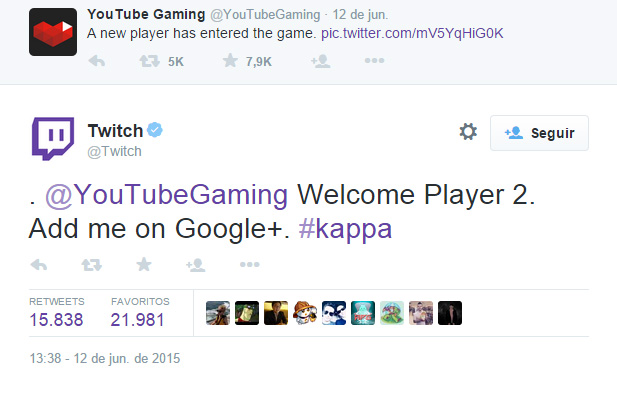Favorite the Twitch tweet with star
The height and width of the screenshot is (394, 617).
(x=144, y=264)
